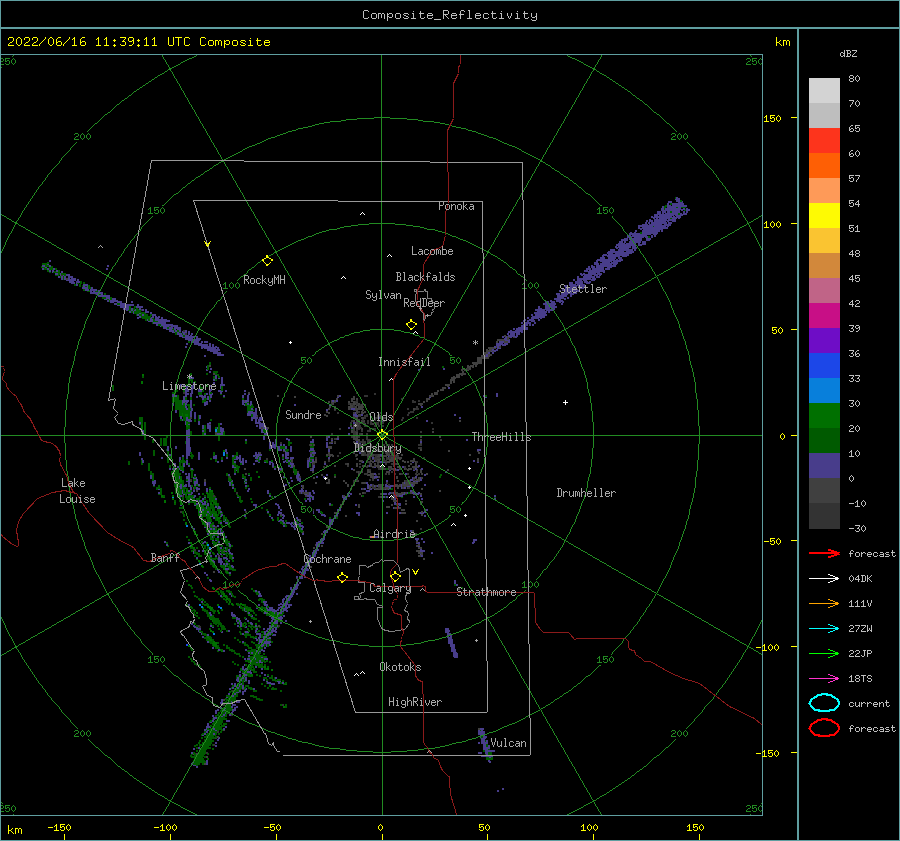
Task: Click the 150 tick on bottom axis
Action: [695, 827]
